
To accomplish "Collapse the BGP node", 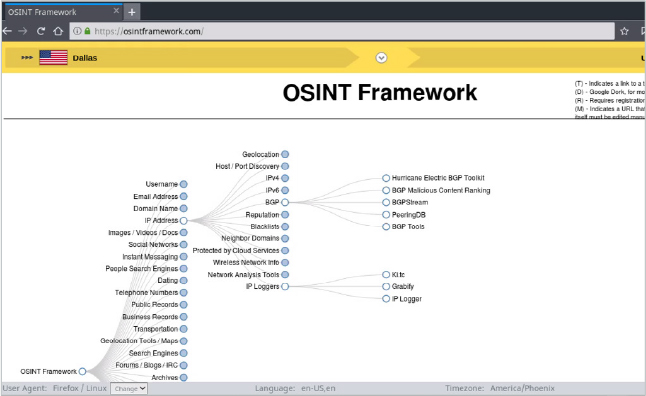I will [285, 202].
